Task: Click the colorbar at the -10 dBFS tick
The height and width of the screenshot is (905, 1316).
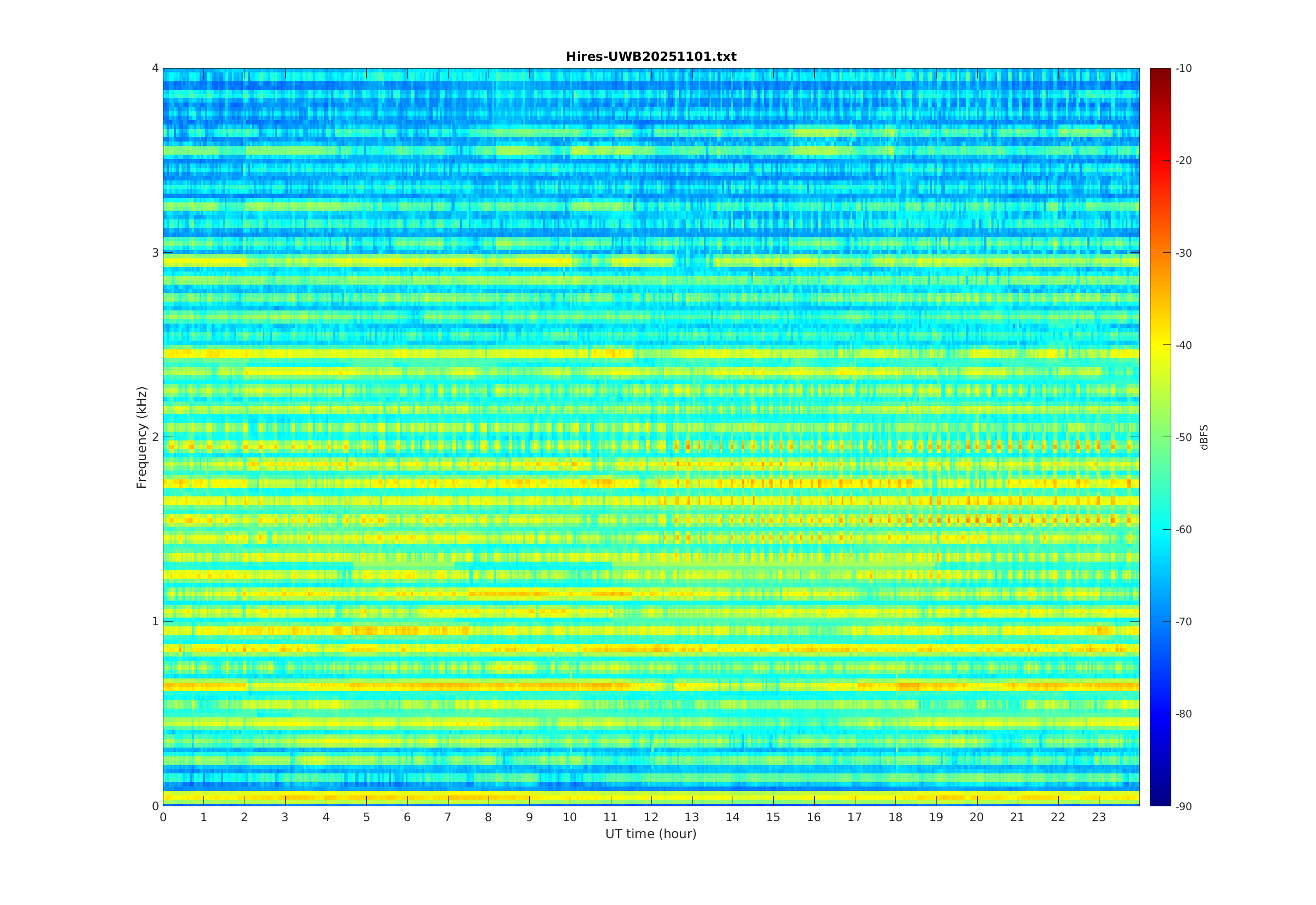Action: pyautogui.click(x=1160, y=70)
